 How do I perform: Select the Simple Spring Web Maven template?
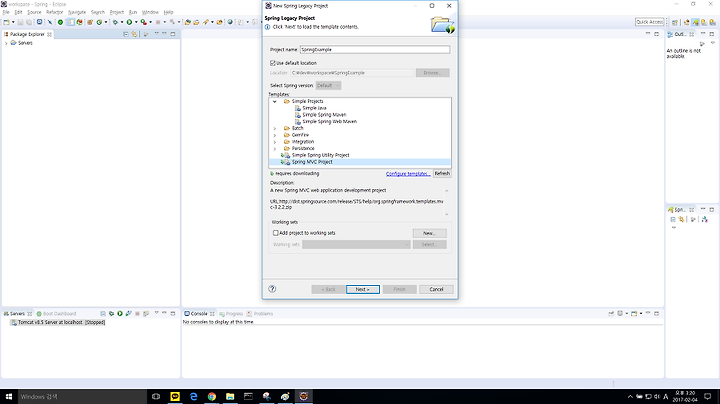(329, 122)
